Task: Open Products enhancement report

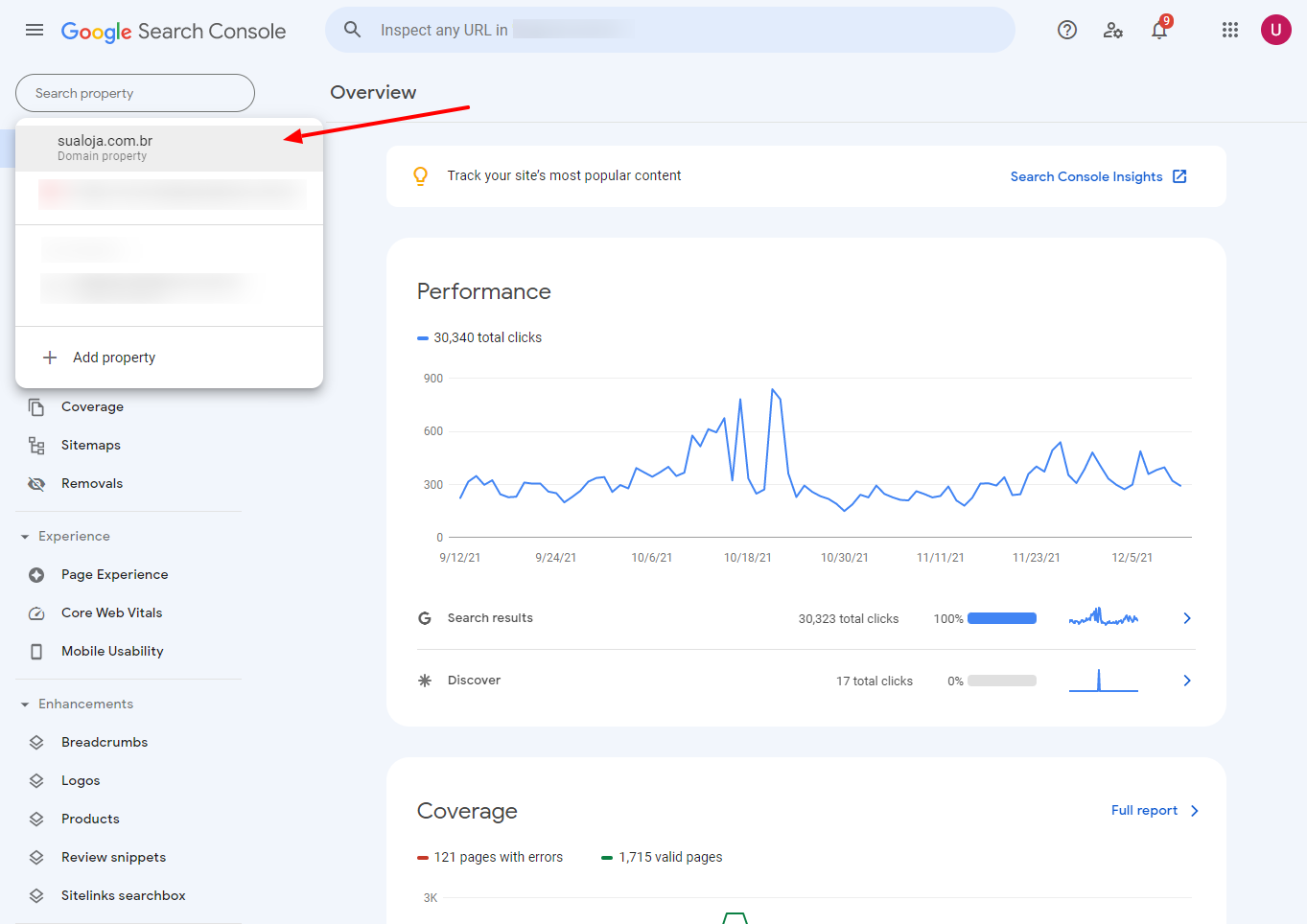Action: (x=90, y=819)
